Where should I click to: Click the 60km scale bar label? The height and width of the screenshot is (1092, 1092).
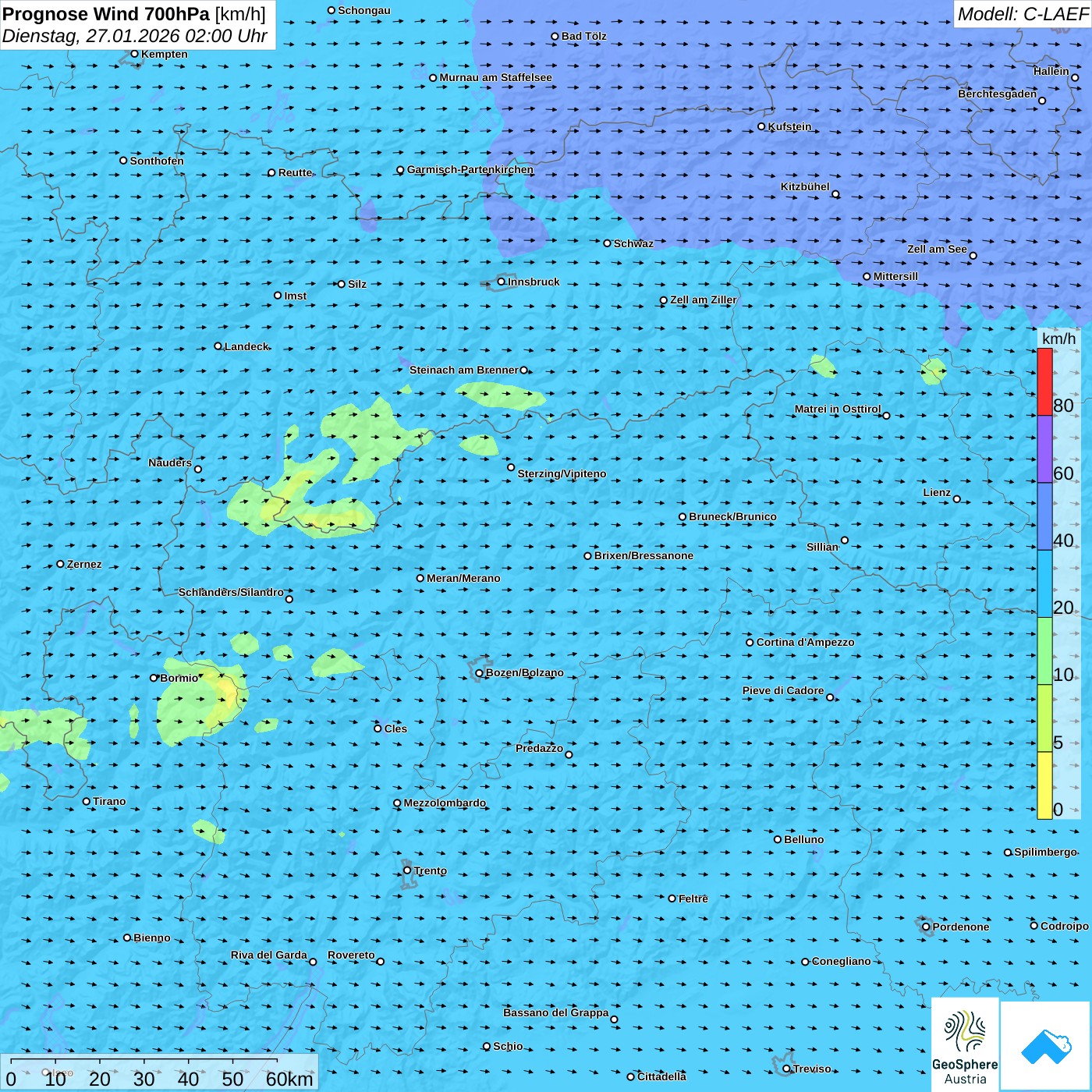tap(289, 1079)
